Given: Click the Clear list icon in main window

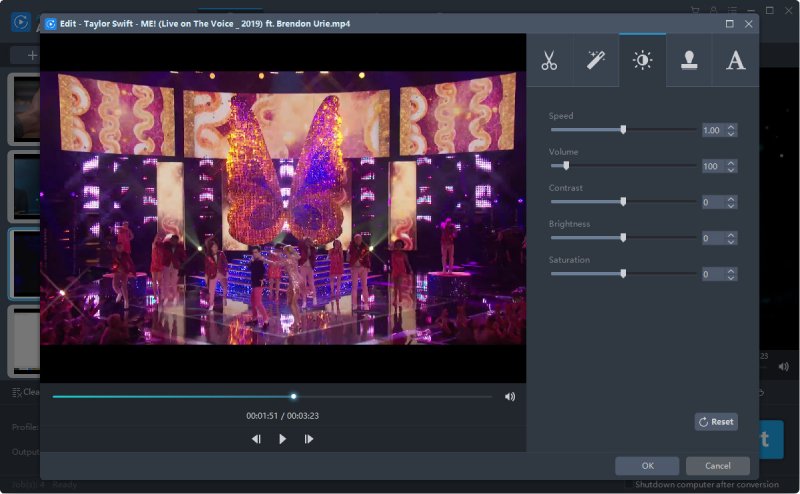Looking at the screenshot, I should pos(16,392).
